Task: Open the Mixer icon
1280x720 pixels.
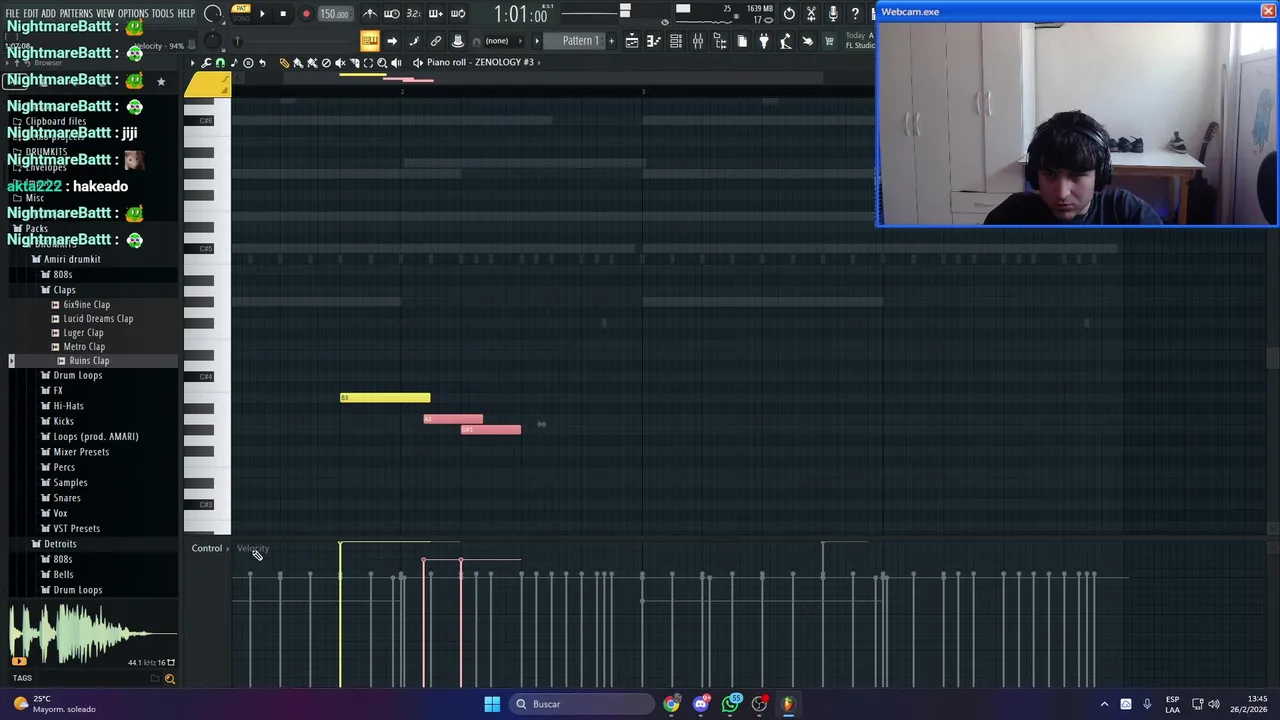Action: [698, 41]
